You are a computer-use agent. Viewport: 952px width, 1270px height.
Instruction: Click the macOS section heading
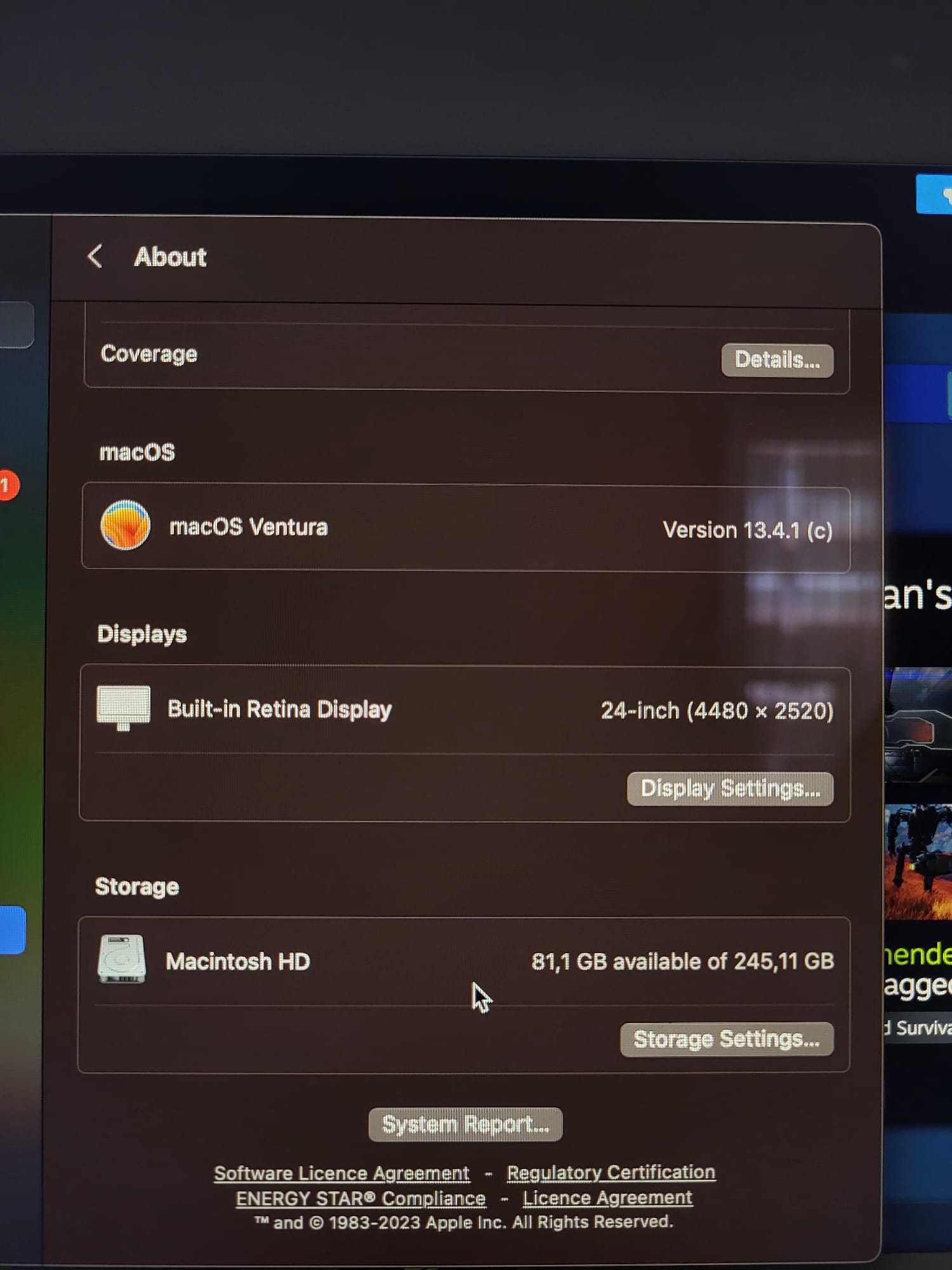[137, 452]
